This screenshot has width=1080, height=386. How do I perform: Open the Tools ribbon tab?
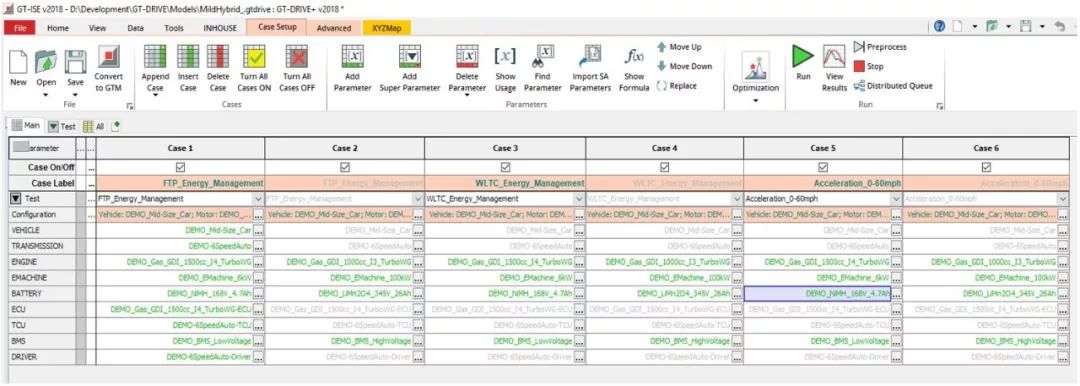pyautogui.click(x=174, y=28)
